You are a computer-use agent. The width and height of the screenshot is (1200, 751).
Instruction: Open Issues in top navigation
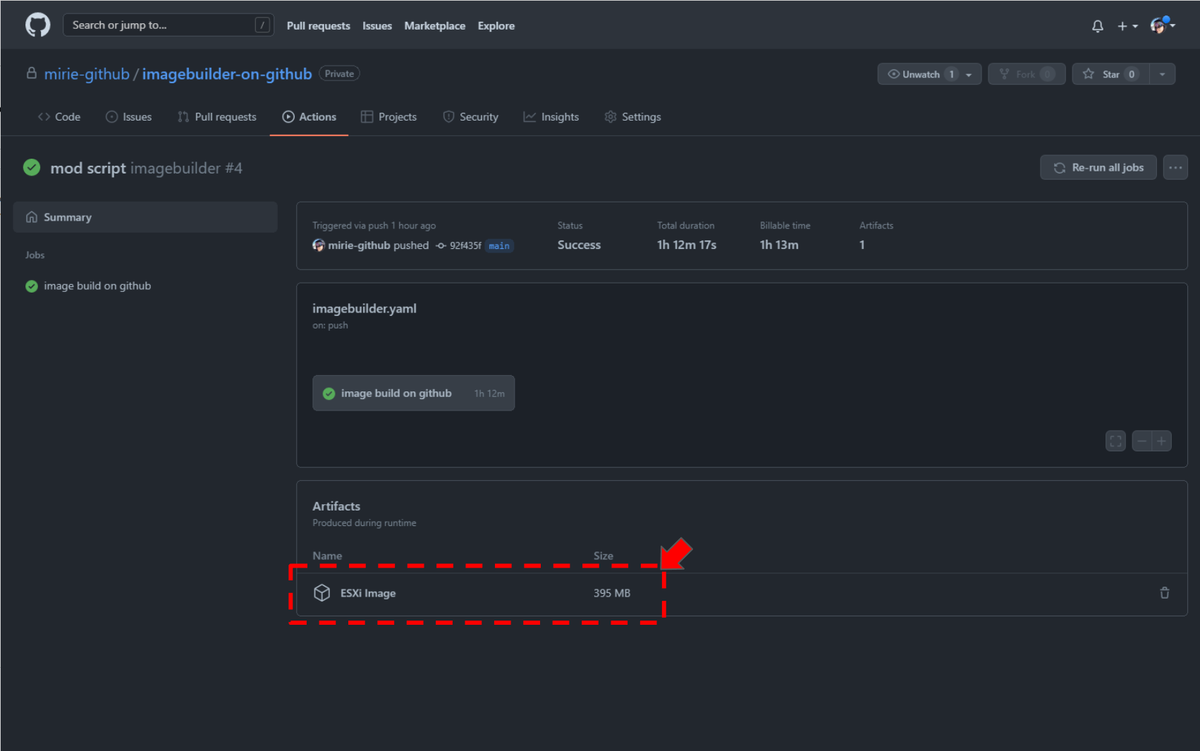click(377, 26)
